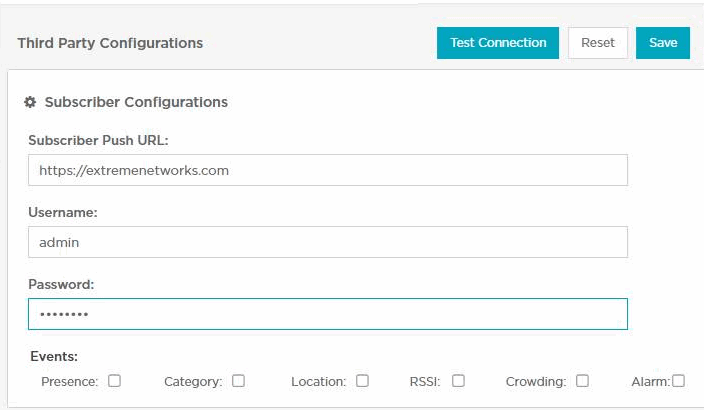Focus the Subscriber Push URL field
Viewport: 704px width, 410px height.
click(x=327, y=170)
